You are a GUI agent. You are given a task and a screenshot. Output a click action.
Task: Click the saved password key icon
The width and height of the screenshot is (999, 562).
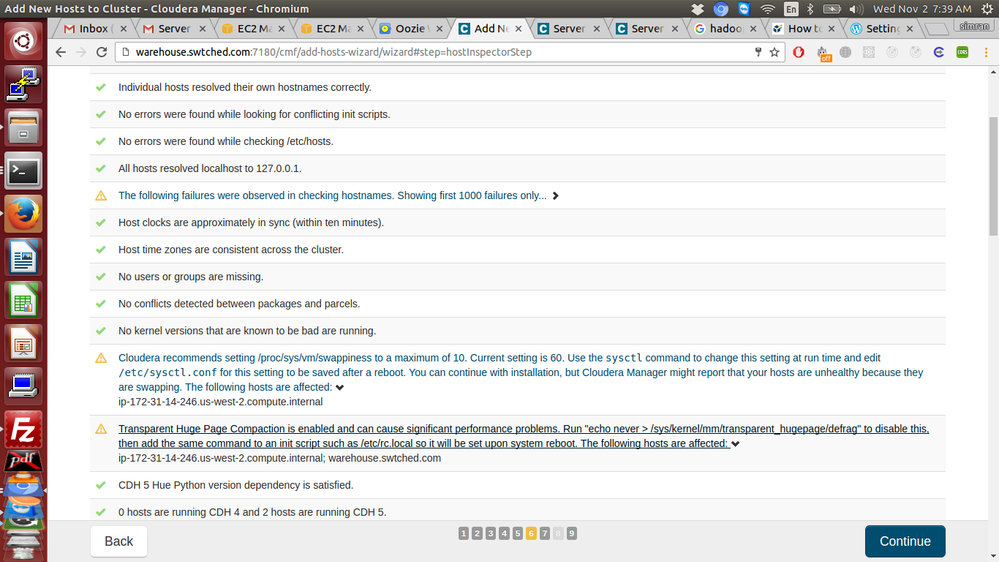pos(758,52)
